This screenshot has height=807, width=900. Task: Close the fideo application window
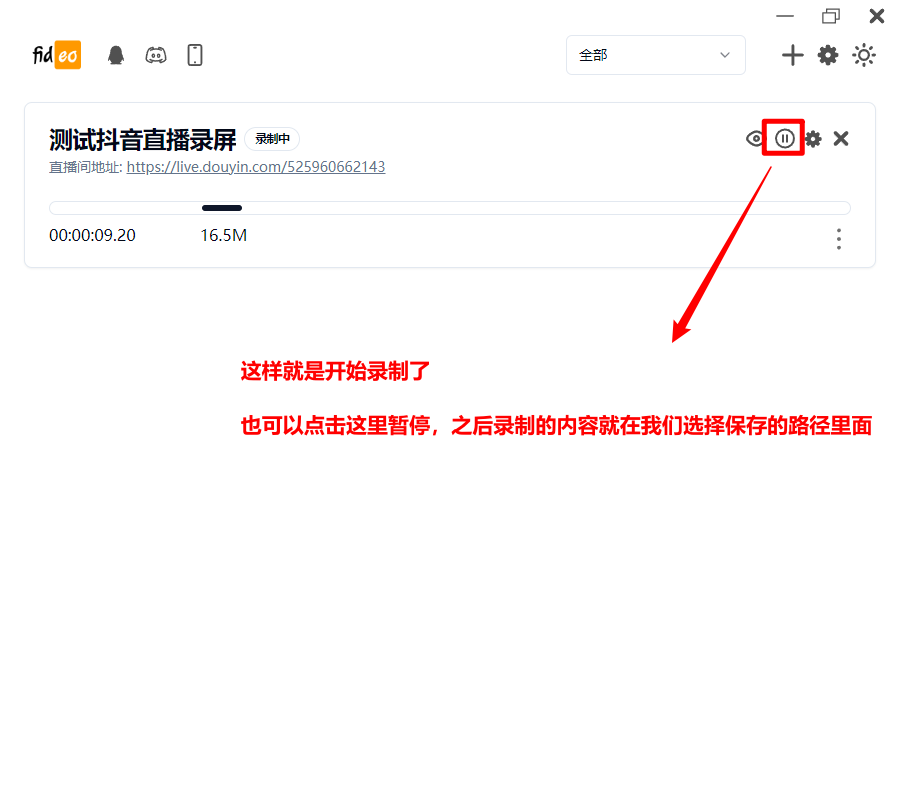point(876,16)
